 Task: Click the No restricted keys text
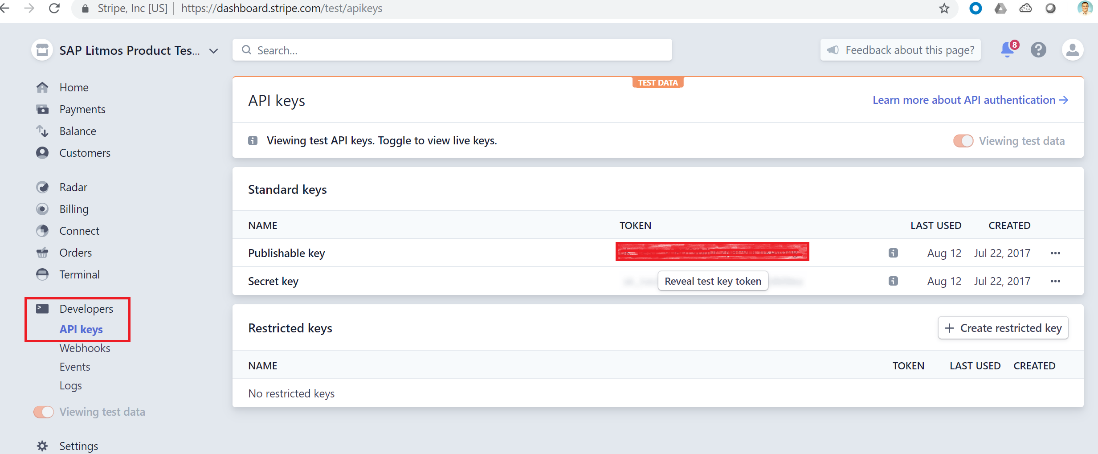[291, 394]
